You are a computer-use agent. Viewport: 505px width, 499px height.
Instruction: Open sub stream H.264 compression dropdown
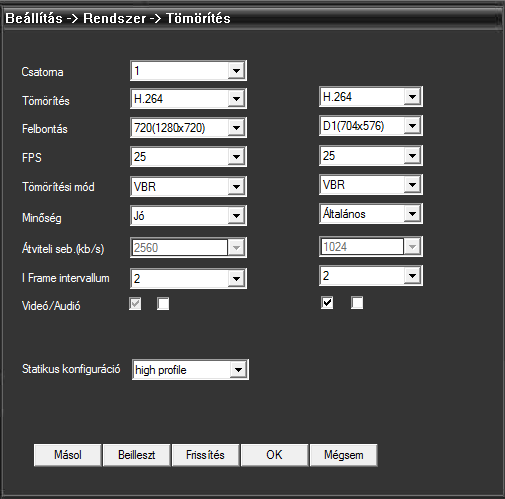[x=371, y=97]
